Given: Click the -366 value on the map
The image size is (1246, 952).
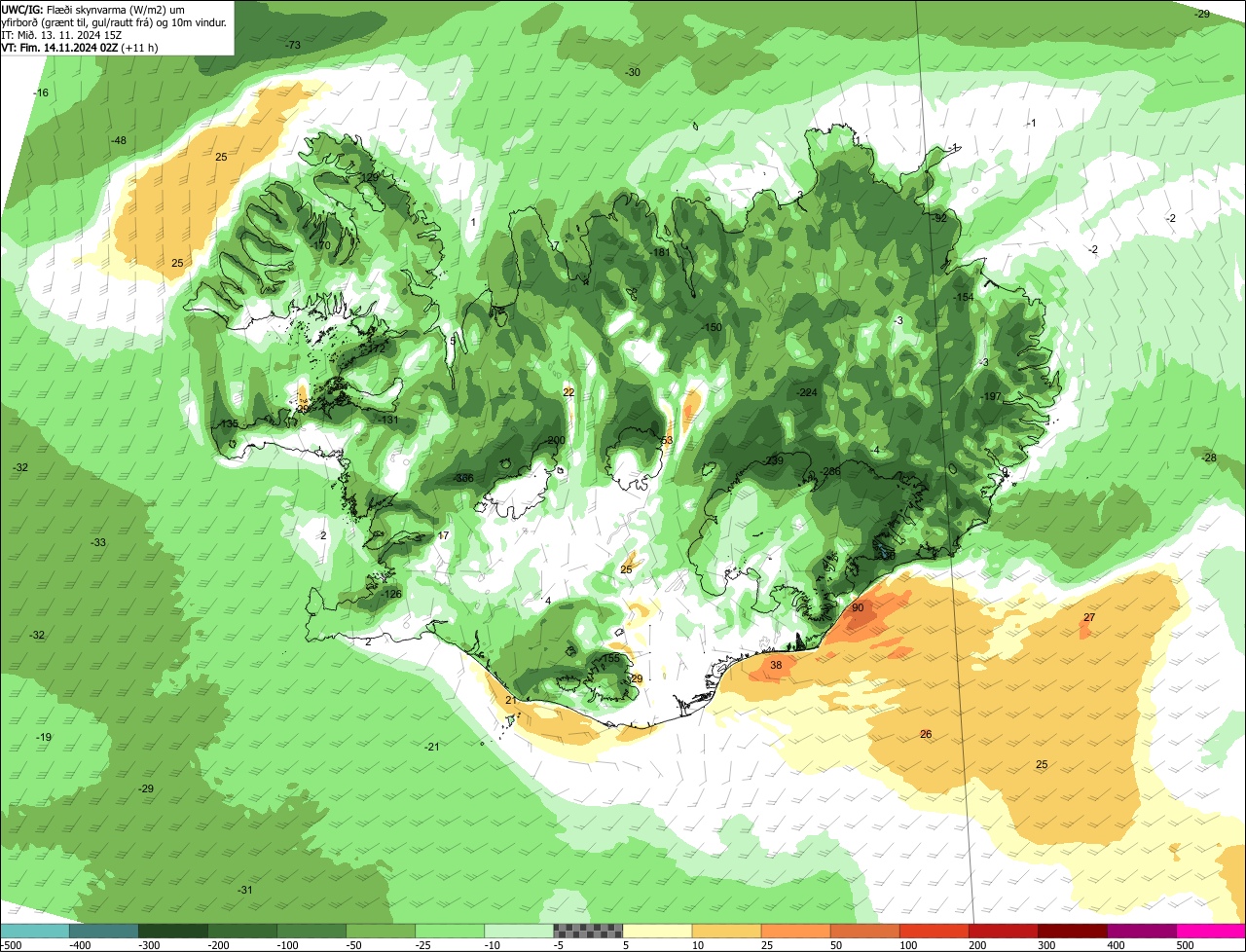Looking at the screenshot, I should (463, 478).
